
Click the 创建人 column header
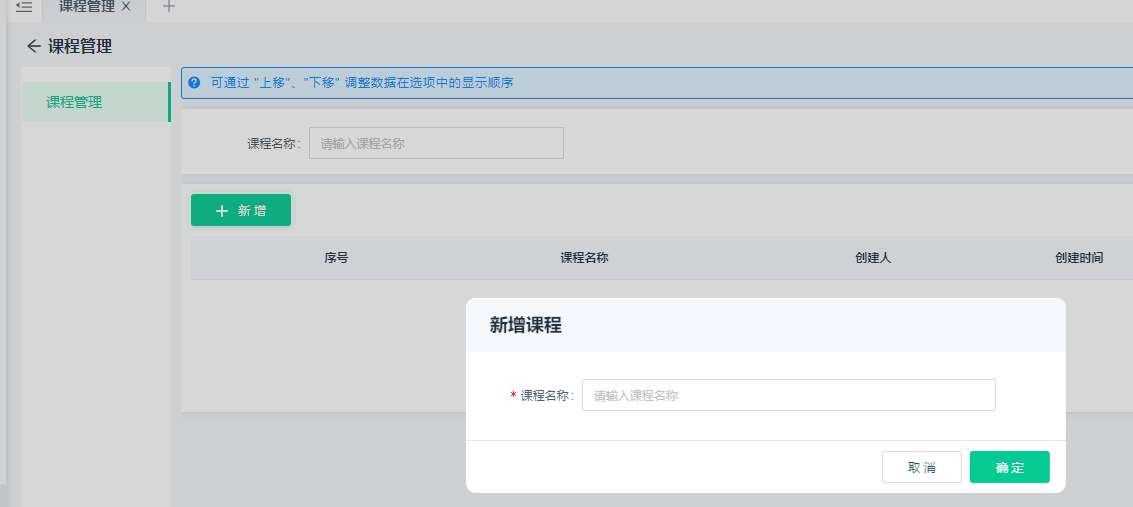(x=872, y=258)
